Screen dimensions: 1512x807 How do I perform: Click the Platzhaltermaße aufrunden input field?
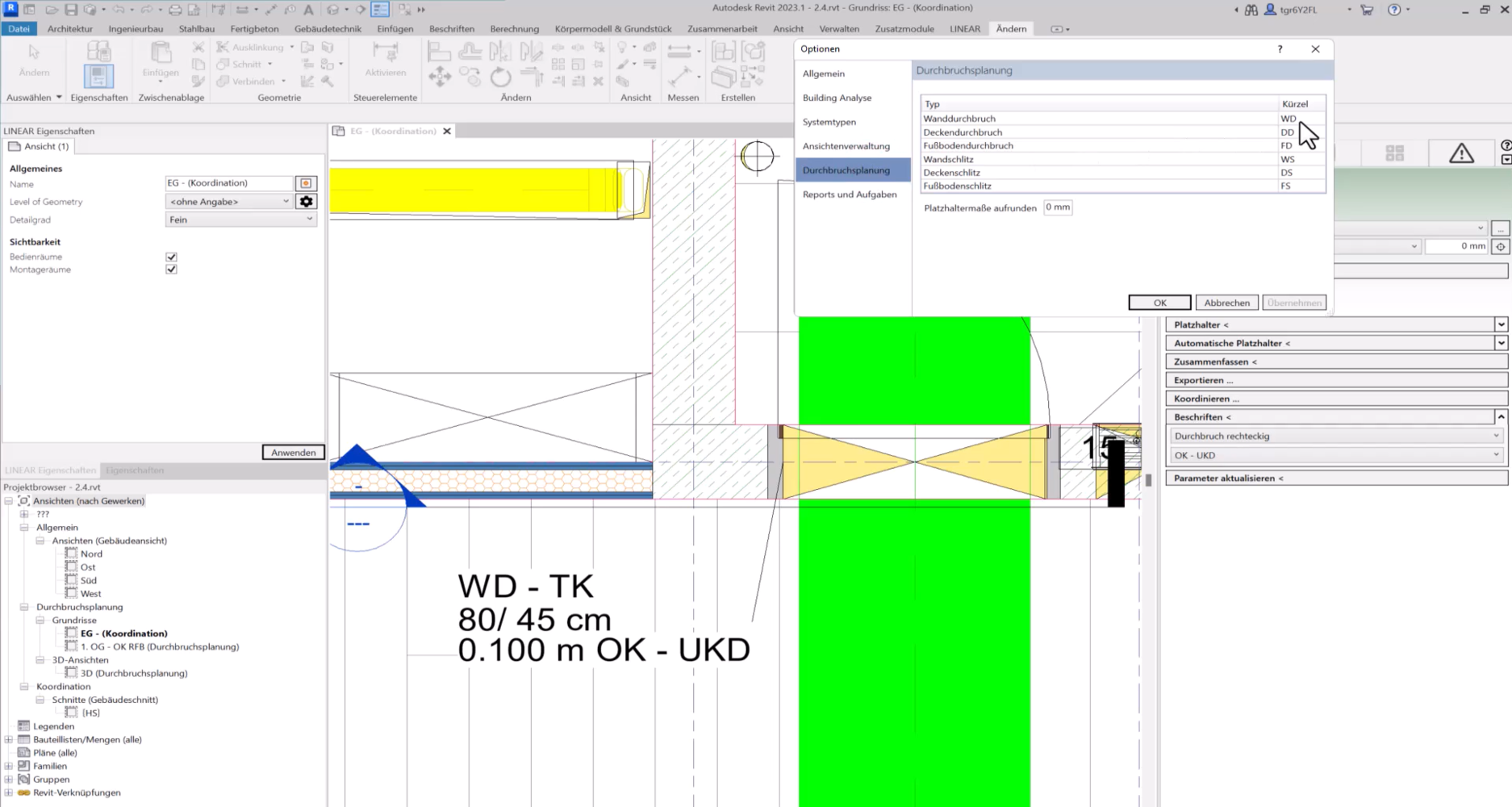pyautogui.click(x=1057, y=207)
